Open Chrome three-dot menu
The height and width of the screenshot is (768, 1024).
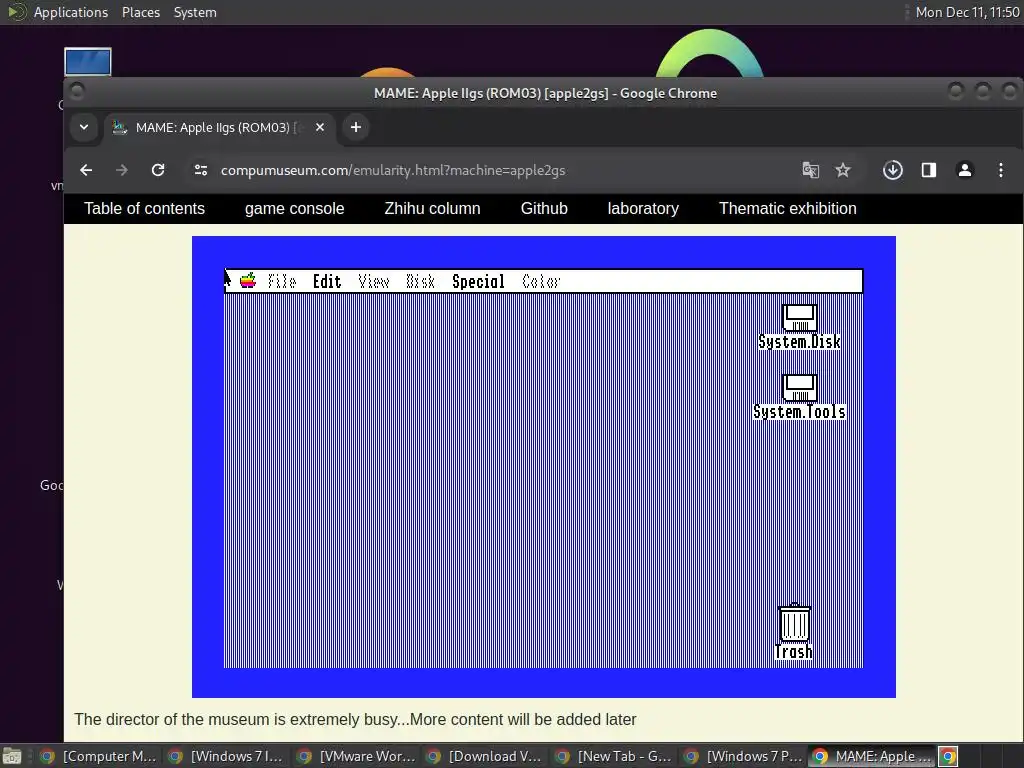click(1000, 170)
